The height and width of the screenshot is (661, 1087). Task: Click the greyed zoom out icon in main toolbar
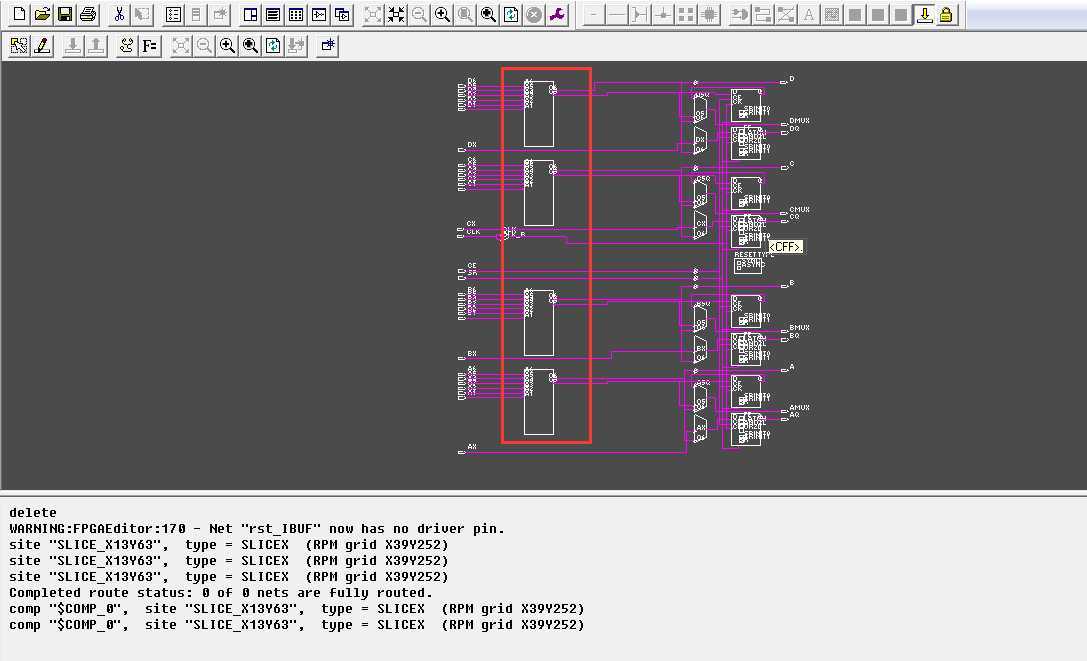click(x=419, y=14)
